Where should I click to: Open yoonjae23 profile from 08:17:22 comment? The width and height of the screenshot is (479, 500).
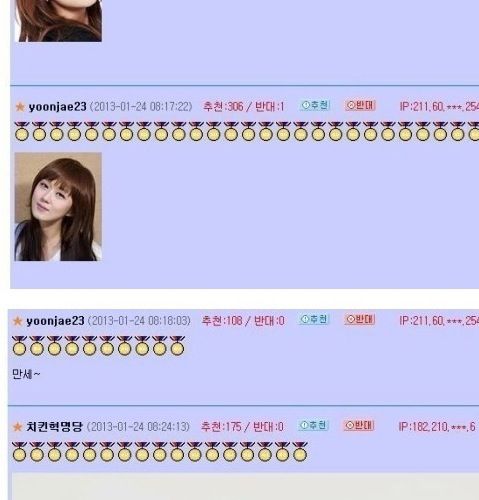pyautogui.click(x=57, y=107)
